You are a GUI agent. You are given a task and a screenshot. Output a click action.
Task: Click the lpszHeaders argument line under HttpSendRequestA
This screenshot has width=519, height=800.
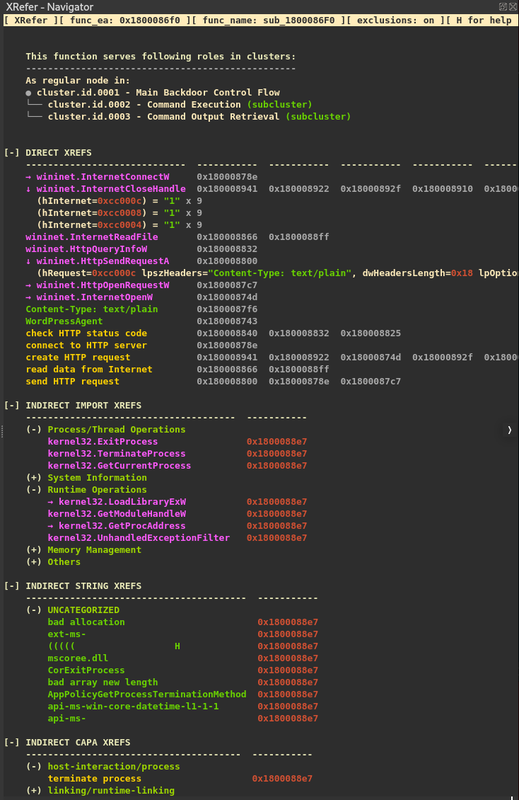277,273
